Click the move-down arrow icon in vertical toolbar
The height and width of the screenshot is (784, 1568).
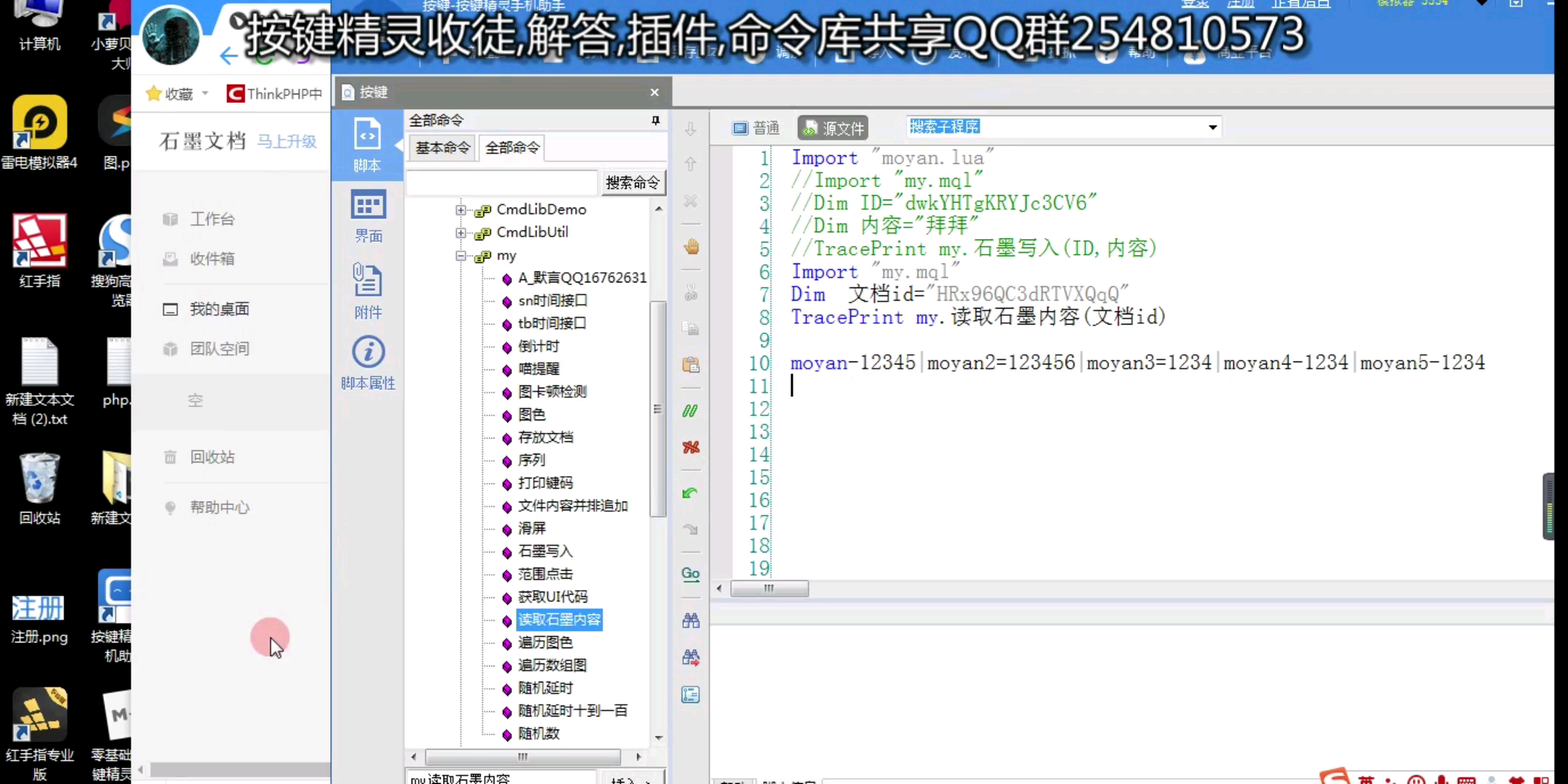click(690, 129)
